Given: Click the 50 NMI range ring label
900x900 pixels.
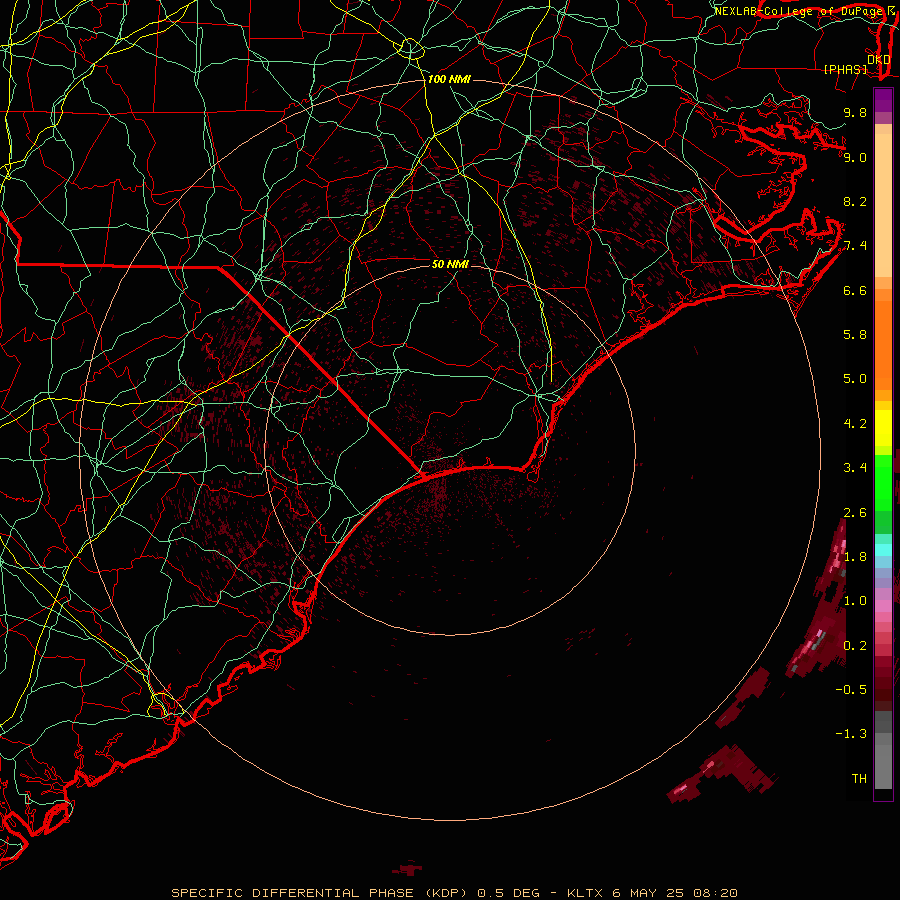Looking at the screenshot, I should 451,264.
